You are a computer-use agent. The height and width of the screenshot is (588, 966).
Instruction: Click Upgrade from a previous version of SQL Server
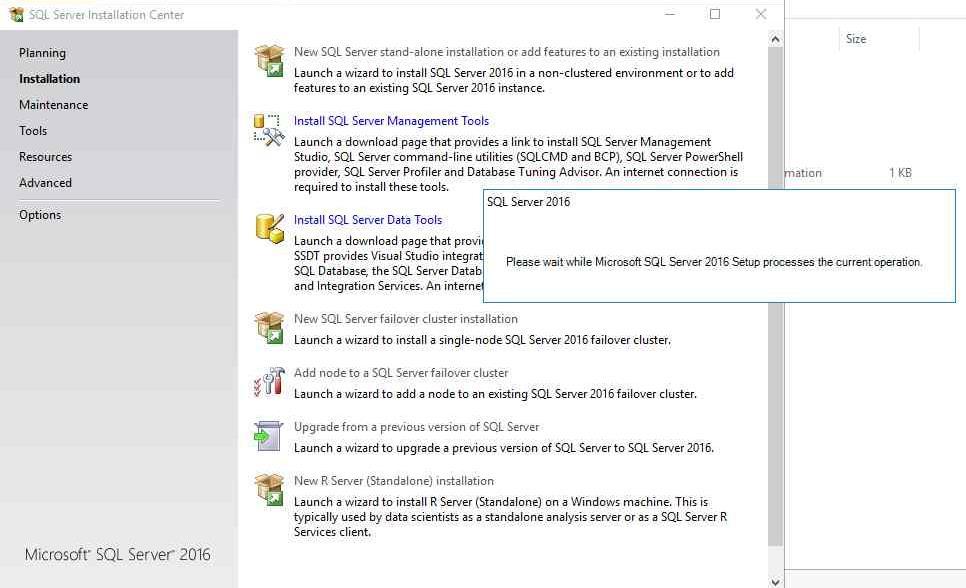coord(416,427)
